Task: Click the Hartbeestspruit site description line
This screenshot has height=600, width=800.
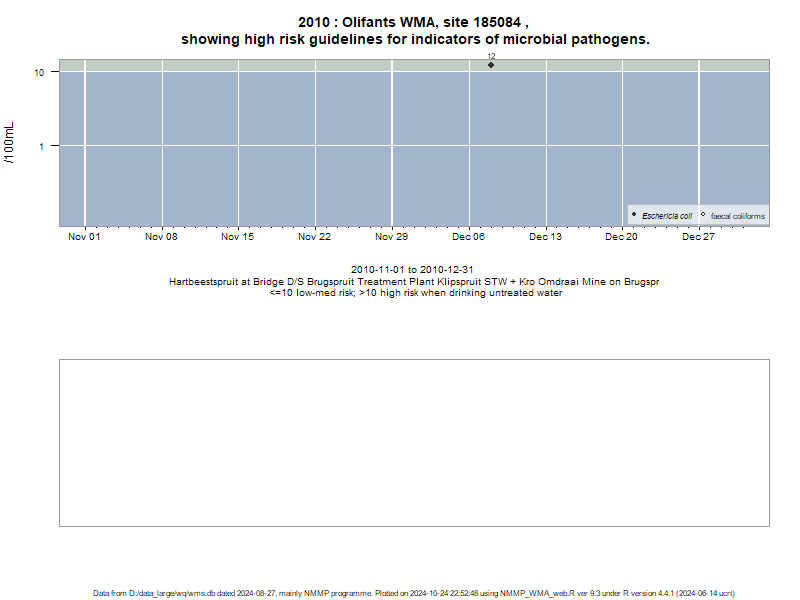Action: [414, 282]
